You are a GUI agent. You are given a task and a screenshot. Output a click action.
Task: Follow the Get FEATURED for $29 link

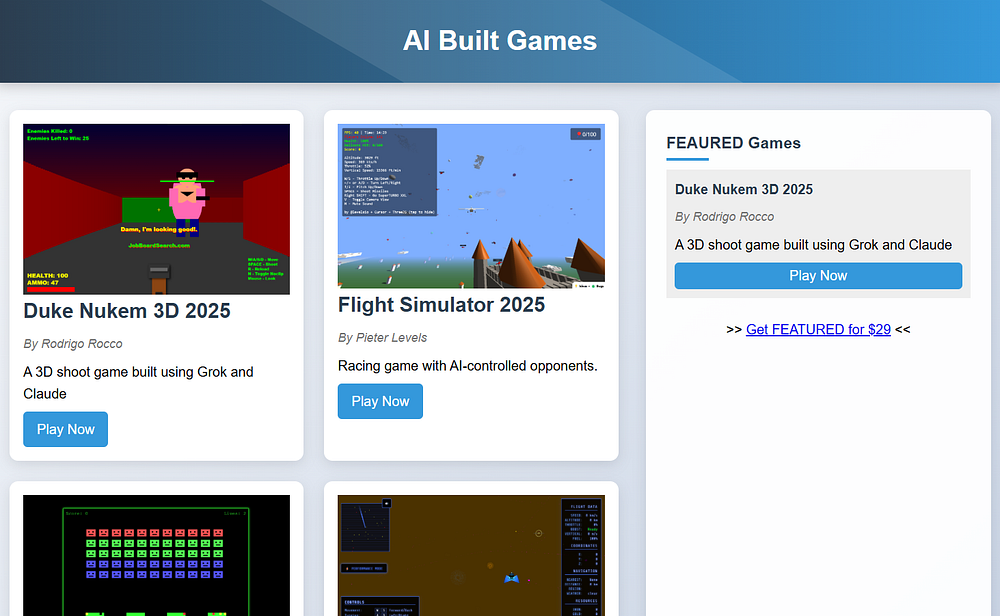[818, 329]
